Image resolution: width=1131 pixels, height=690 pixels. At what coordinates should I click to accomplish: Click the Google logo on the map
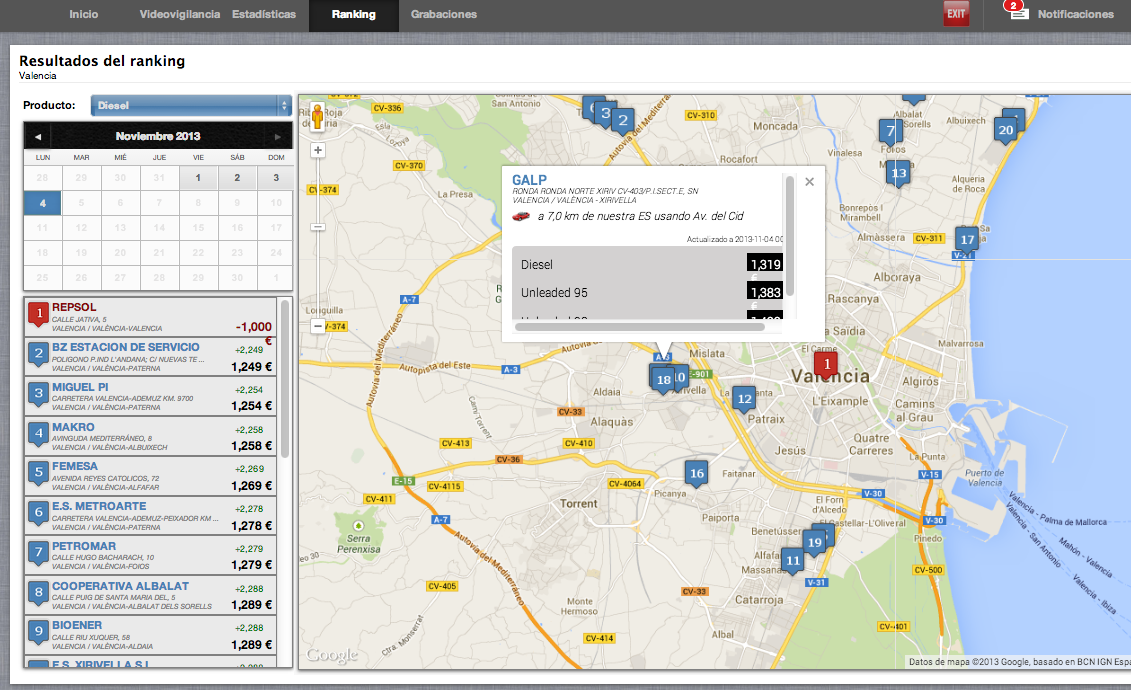tap(332, 655)
